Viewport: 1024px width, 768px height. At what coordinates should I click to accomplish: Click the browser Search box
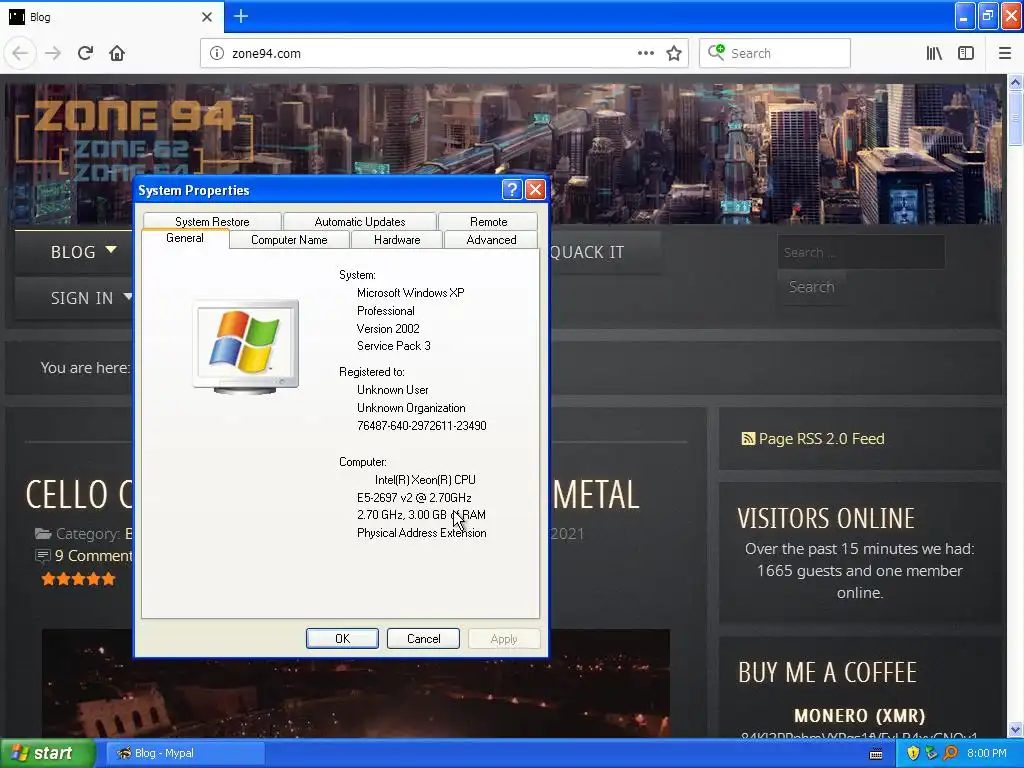[775, 54]
